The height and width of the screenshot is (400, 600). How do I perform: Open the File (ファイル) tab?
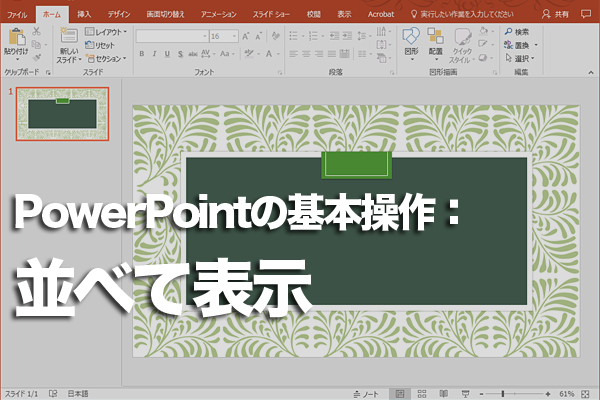[x=18, y=15]
